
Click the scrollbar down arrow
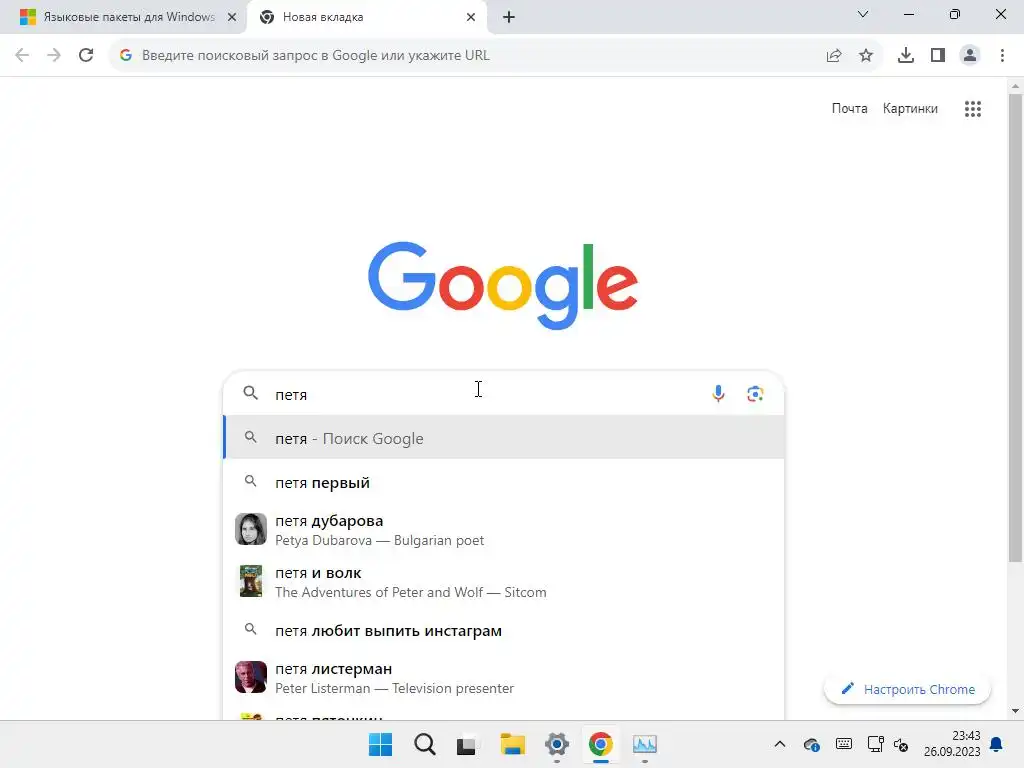coord(1016,711)
